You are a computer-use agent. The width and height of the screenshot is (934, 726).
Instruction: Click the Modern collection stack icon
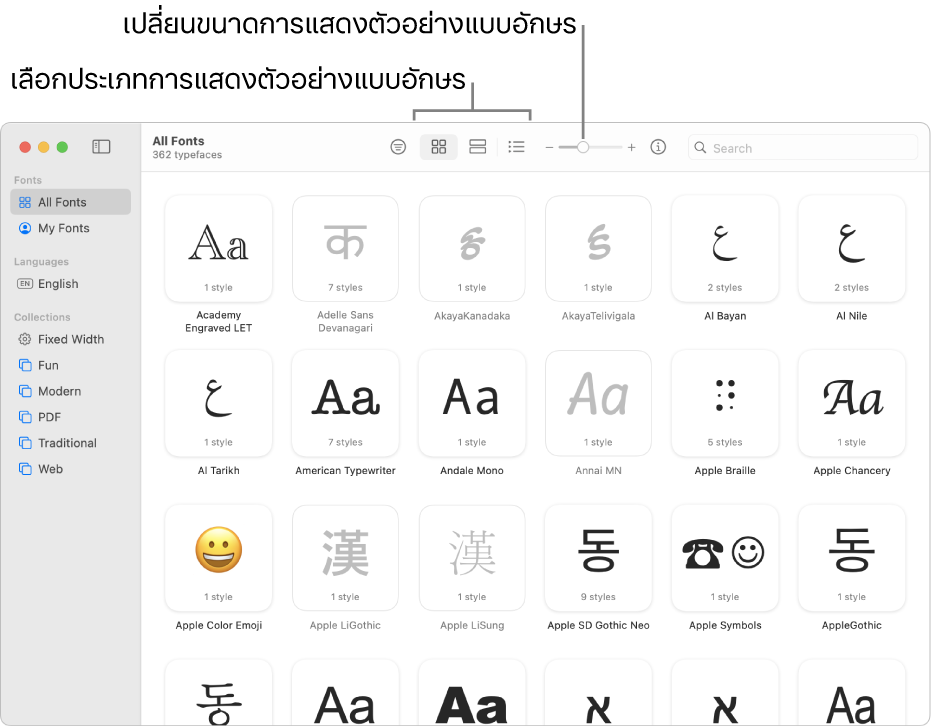(24, 391)
